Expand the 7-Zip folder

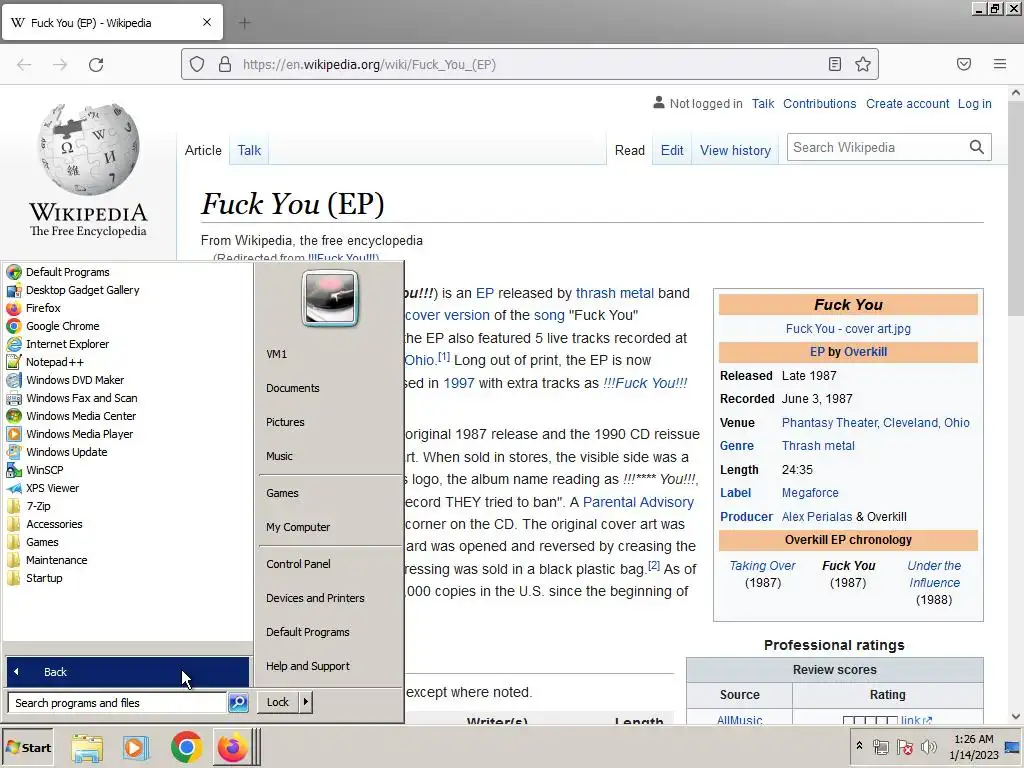[x=28, y=505]
